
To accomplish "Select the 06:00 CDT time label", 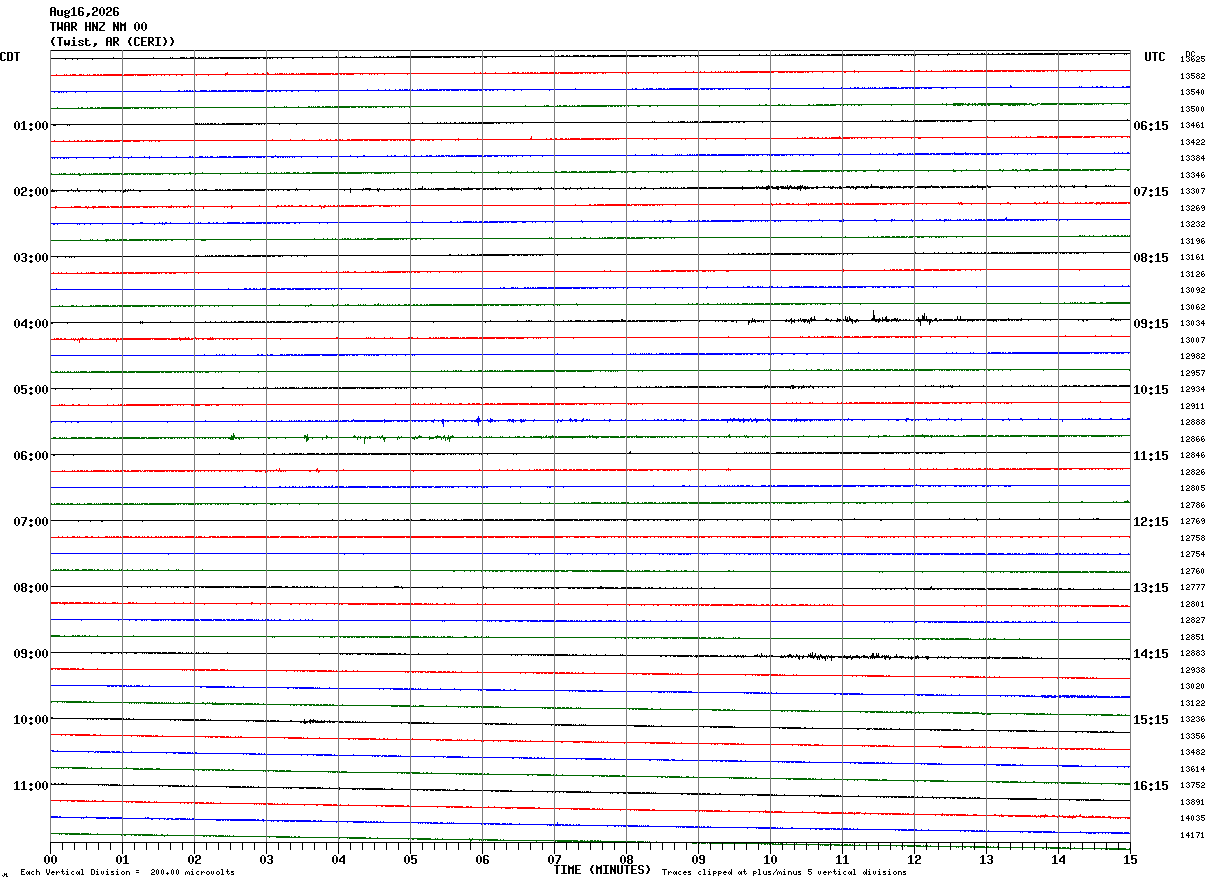I will pyautogui.click(x=31, y=456).
